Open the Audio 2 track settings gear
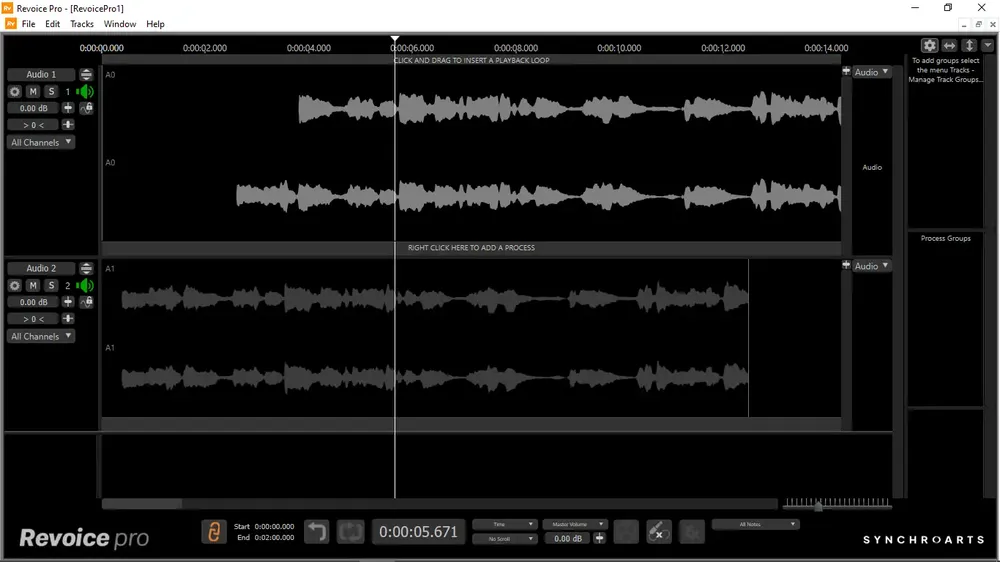The height and width of the screenshot is (562, 1000). click(x=15, y=286)
